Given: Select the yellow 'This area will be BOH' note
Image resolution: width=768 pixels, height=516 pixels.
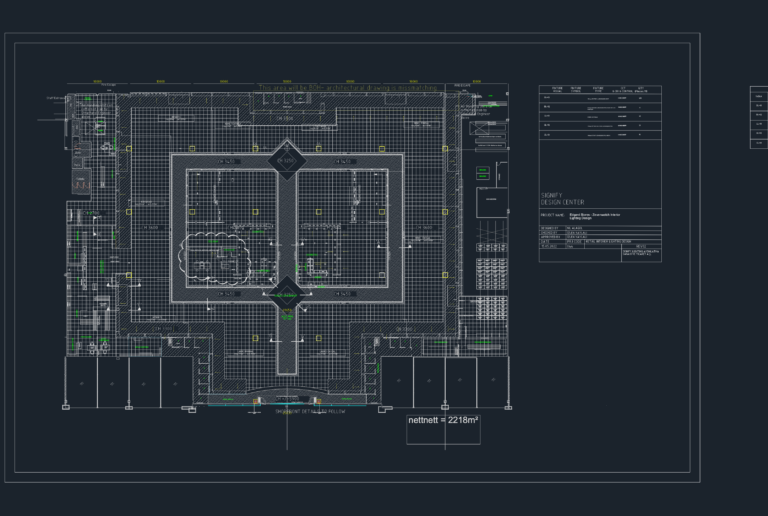Looking at the screenshot, I should point(348,88).
